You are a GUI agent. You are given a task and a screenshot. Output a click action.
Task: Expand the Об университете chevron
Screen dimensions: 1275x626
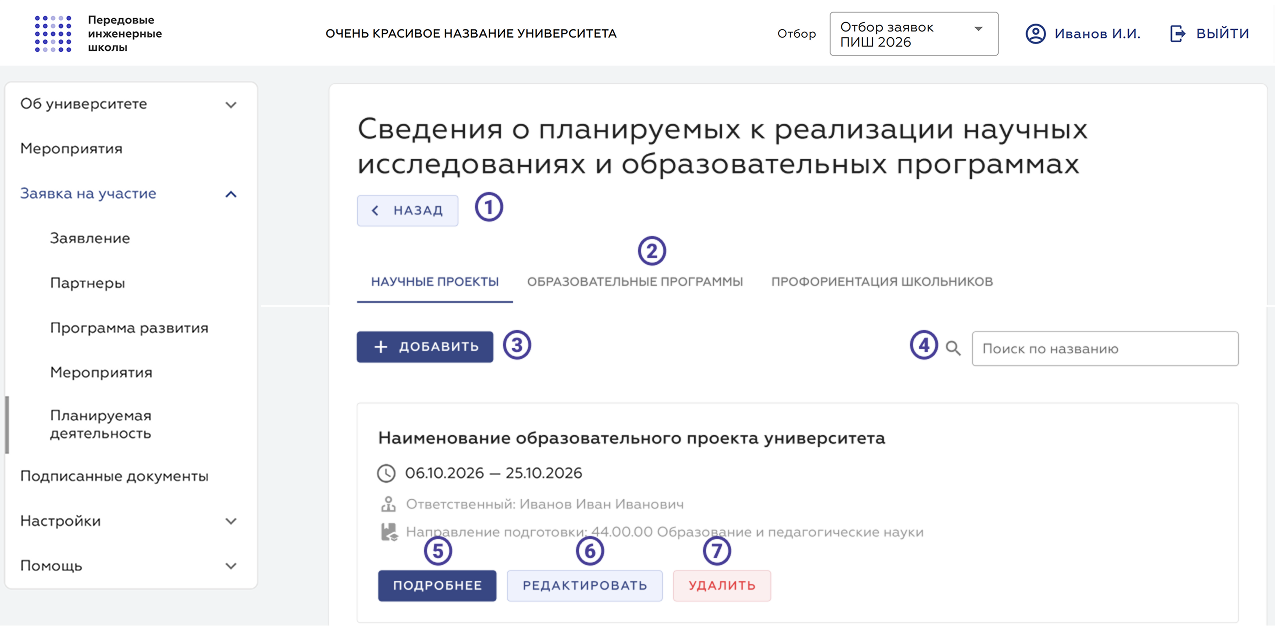tap(231, 104)
